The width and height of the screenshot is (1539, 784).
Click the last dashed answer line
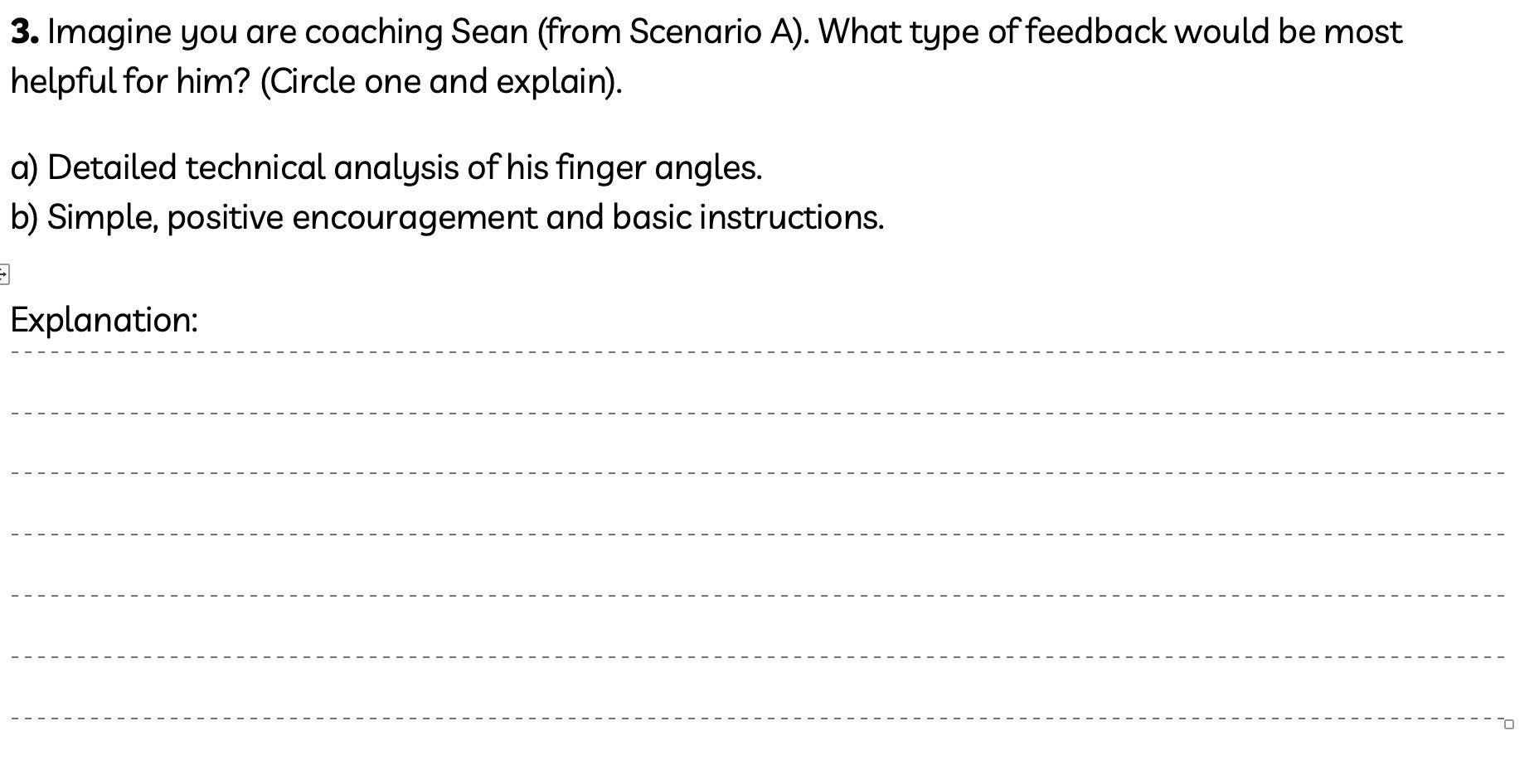758,718
